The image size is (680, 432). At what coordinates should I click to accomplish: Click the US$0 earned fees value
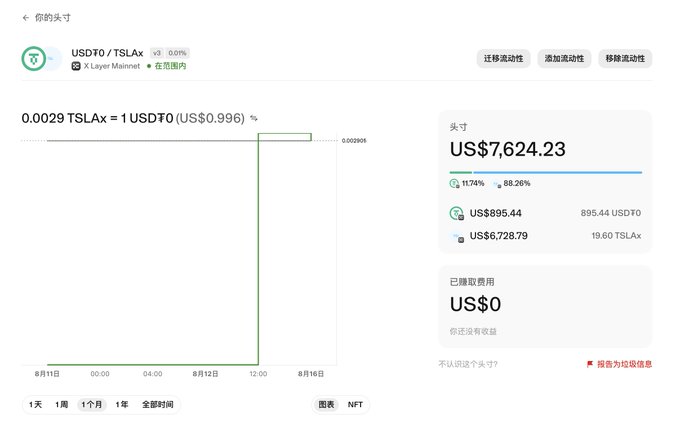pos(475,304)
